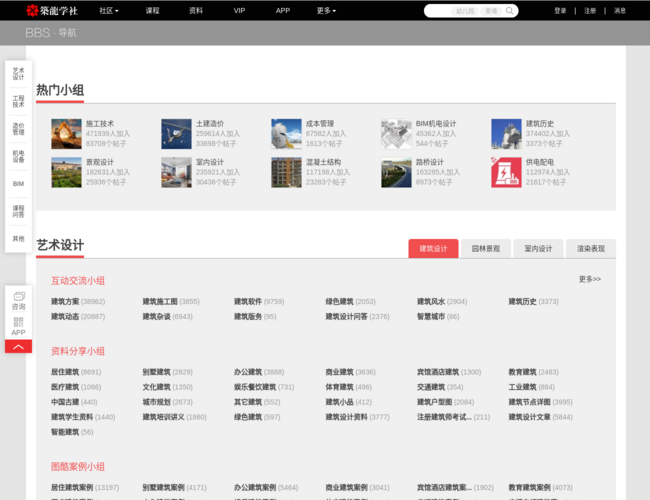Open the APP menu item in top bar
Image resolution: width=650 pixels, height=500 pixels.
pyautogui.click(x=283, y=11)
